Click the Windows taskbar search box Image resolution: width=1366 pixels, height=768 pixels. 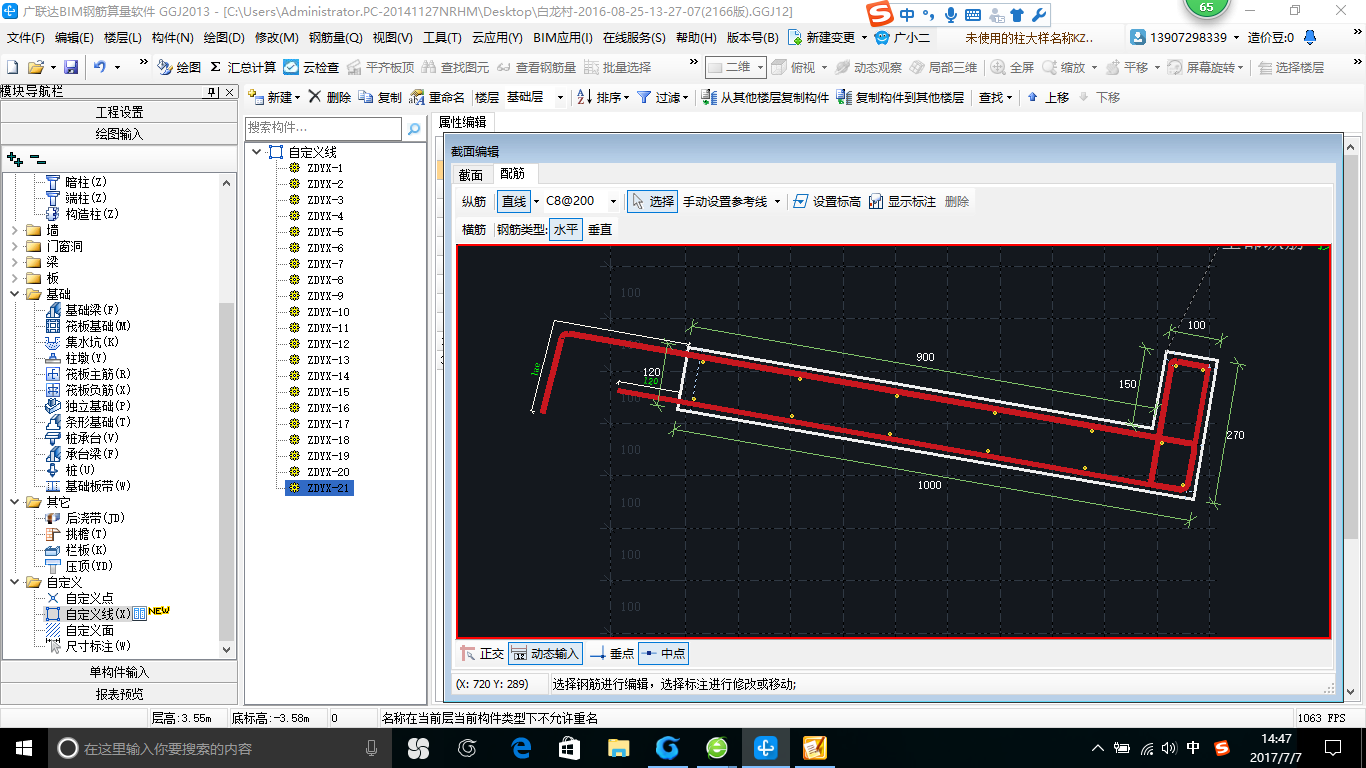(220, 748)
